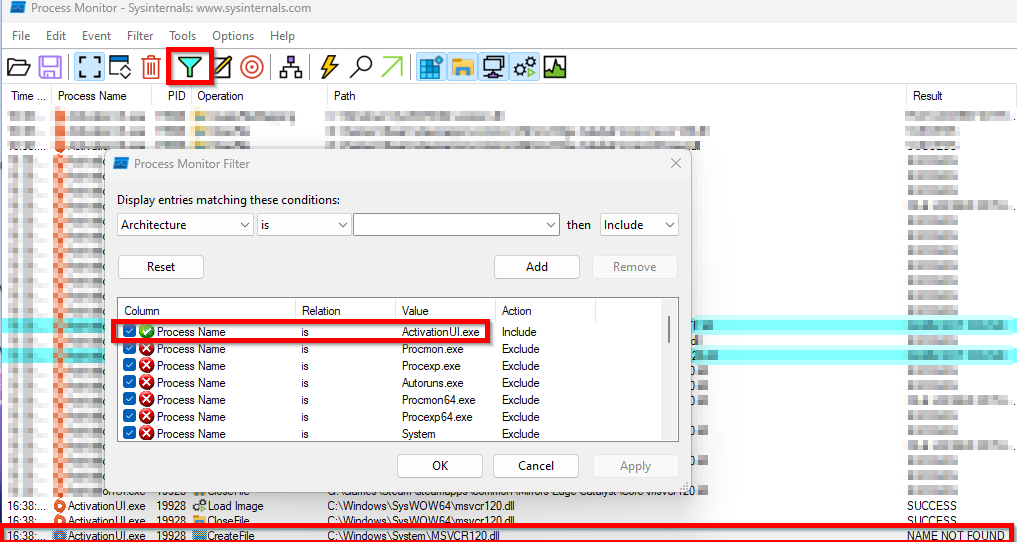The image size is (1017, 542).
Task: Uncheck the Procexp64.exe filter checkbox
Action: [130, 416]
